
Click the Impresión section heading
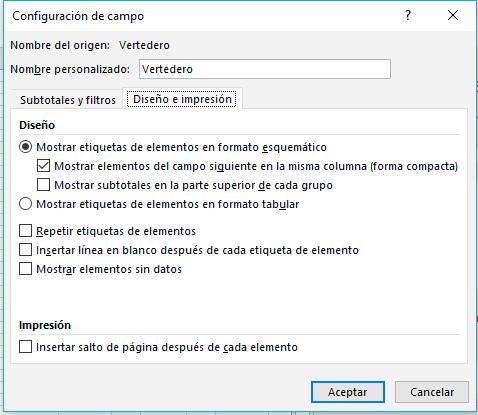tap(45, 325)
